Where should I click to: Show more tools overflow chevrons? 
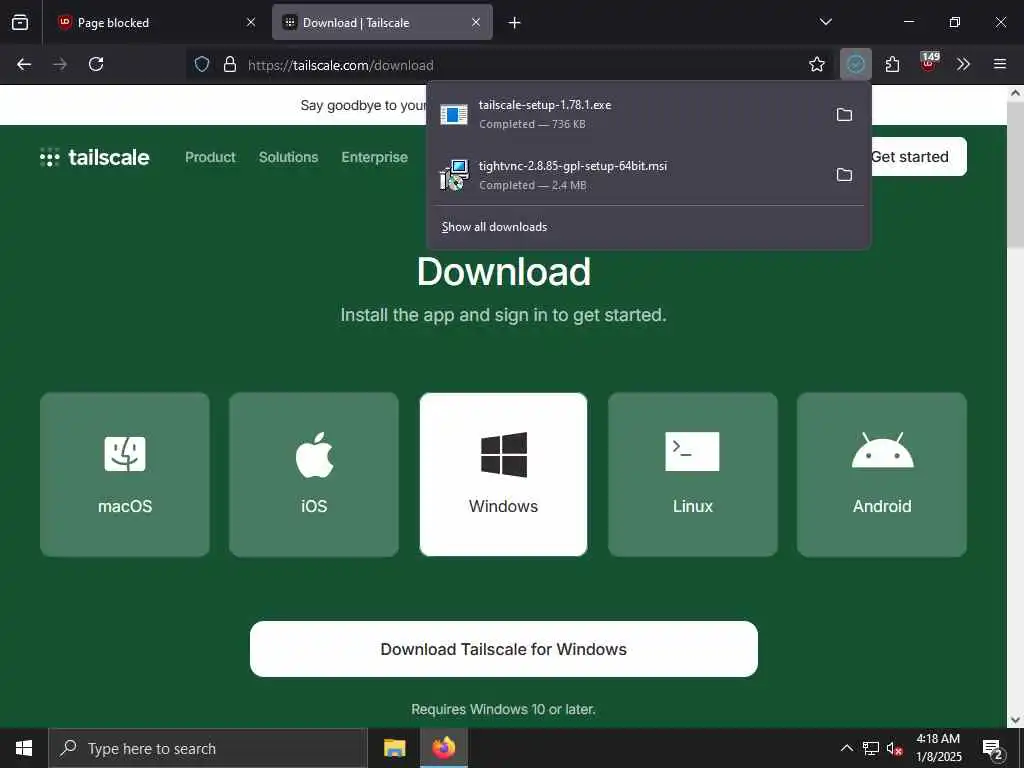click(963, 64)
